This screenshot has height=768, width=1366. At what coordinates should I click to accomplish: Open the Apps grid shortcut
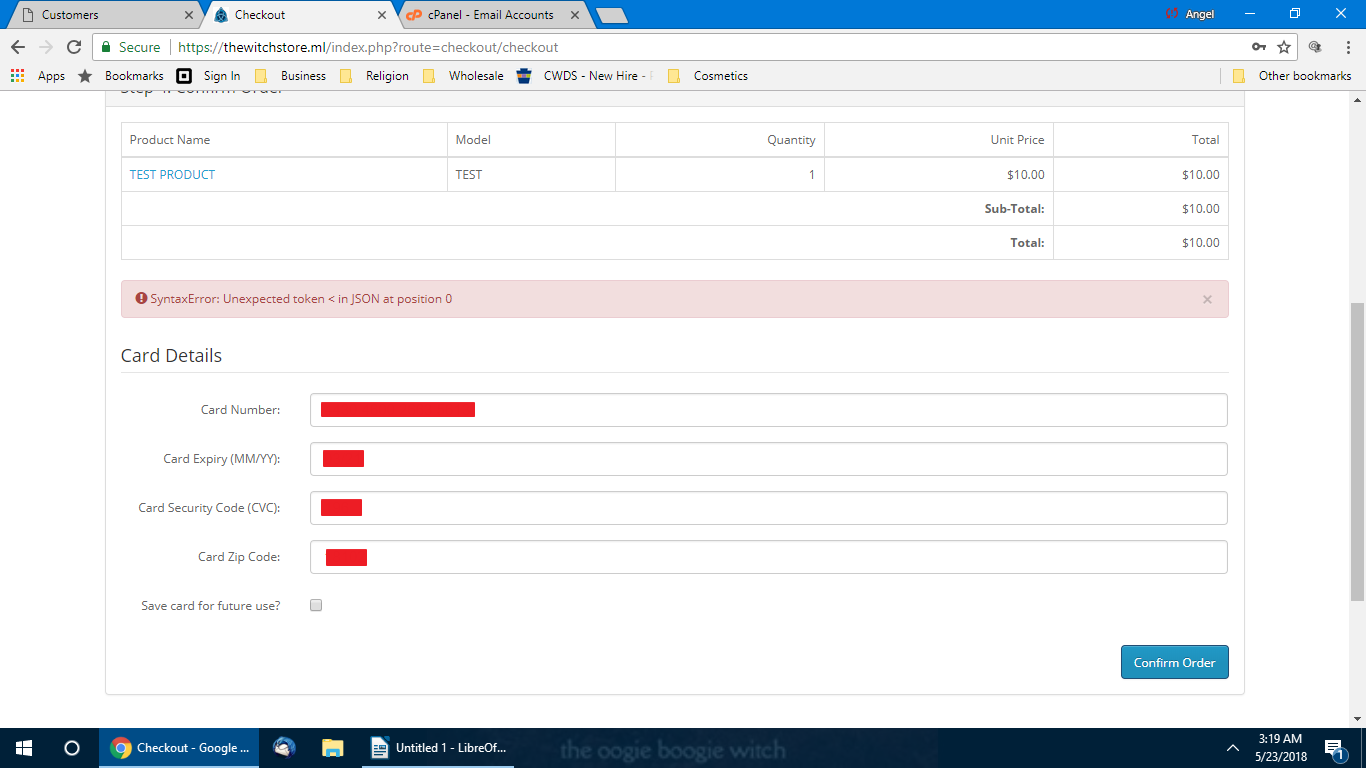[x=37, y=76]
